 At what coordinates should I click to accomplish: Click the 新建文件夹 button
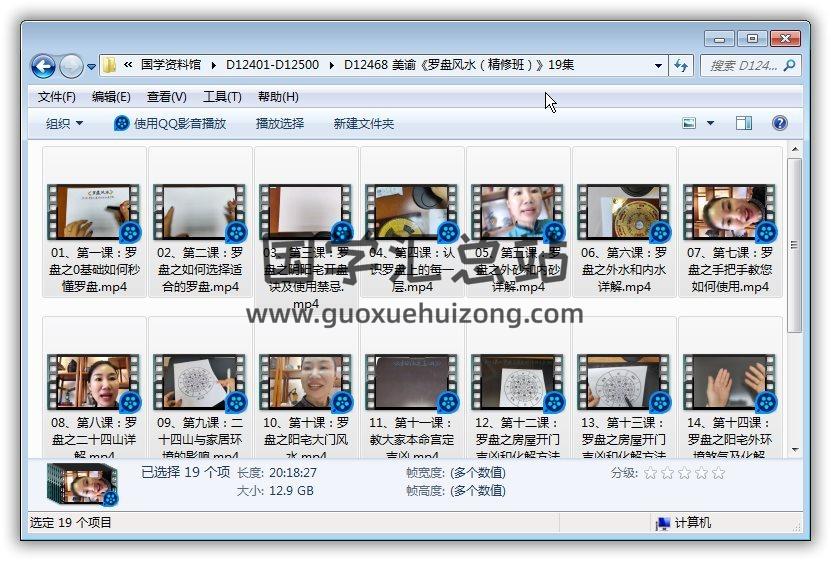(x=363, y=123)
